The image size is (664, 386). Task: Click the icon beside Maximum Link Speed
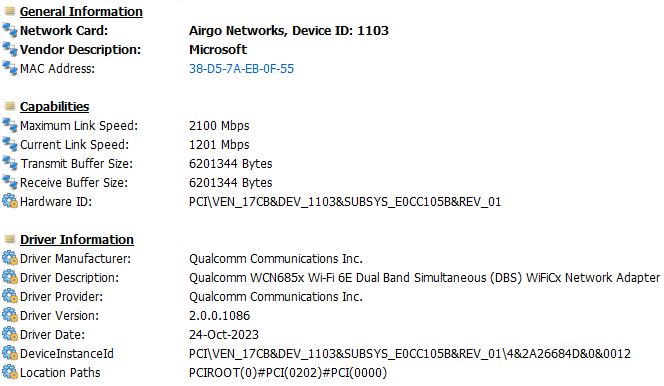[x=10, y=126]
